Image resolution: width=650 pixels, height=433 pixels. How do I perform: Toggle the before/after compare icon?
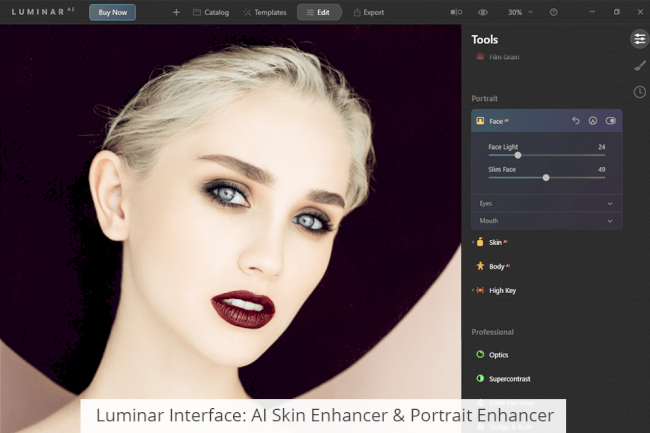(456, 12)
